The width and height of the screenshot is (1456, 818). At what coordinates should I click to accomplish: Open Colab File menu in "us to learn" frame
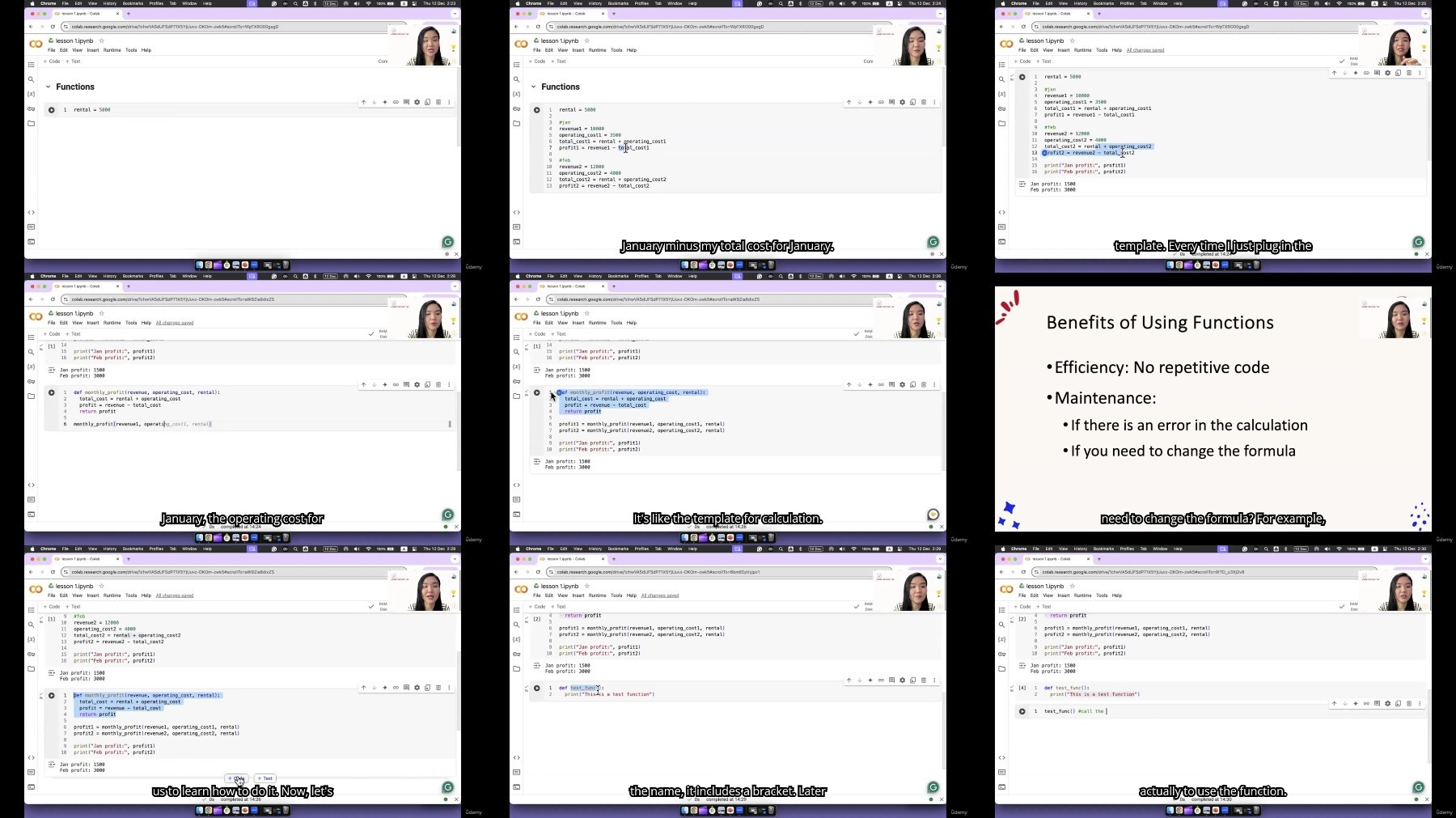point(51,595)
